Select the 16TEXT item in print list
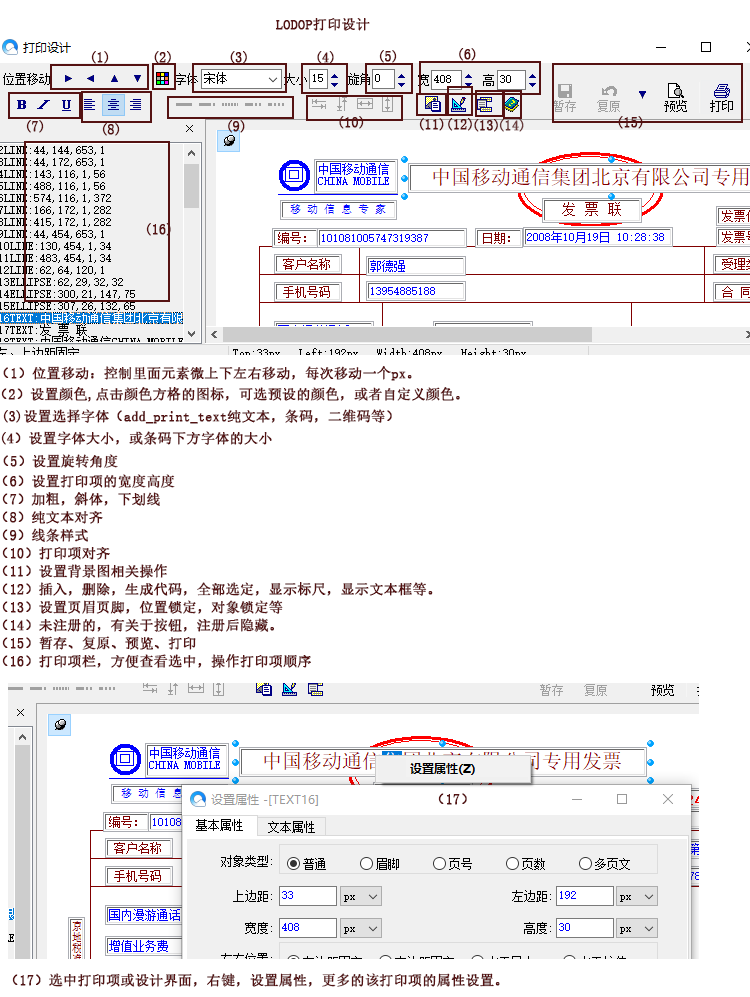 pos(92,318)
